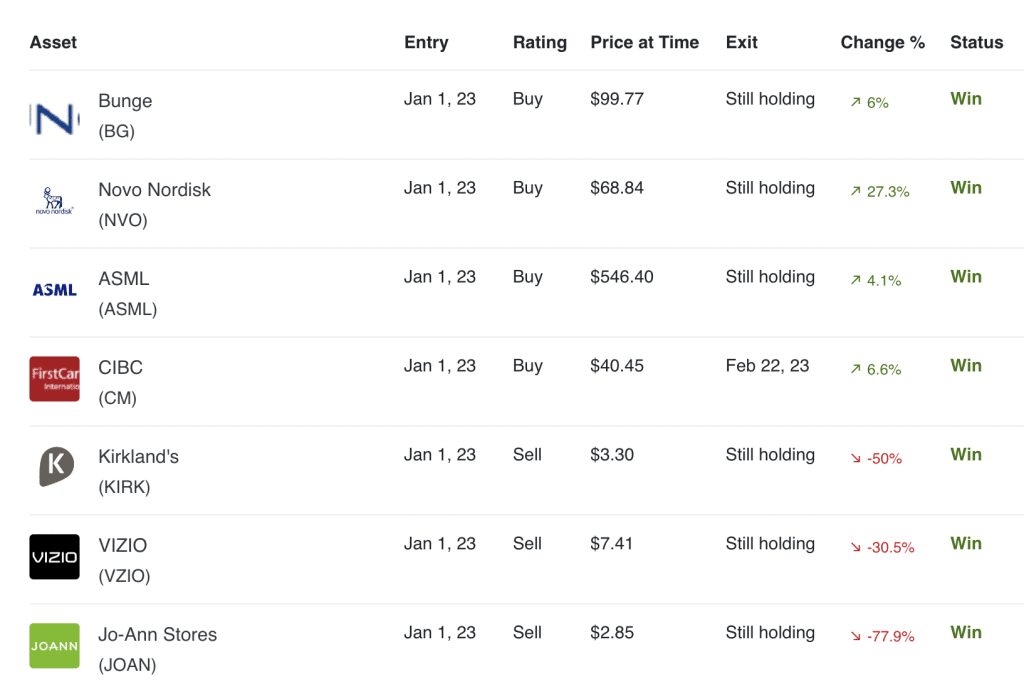Click the Price at Time header
This screenshot has width=1024, height=689.
(x=644, y=42)
